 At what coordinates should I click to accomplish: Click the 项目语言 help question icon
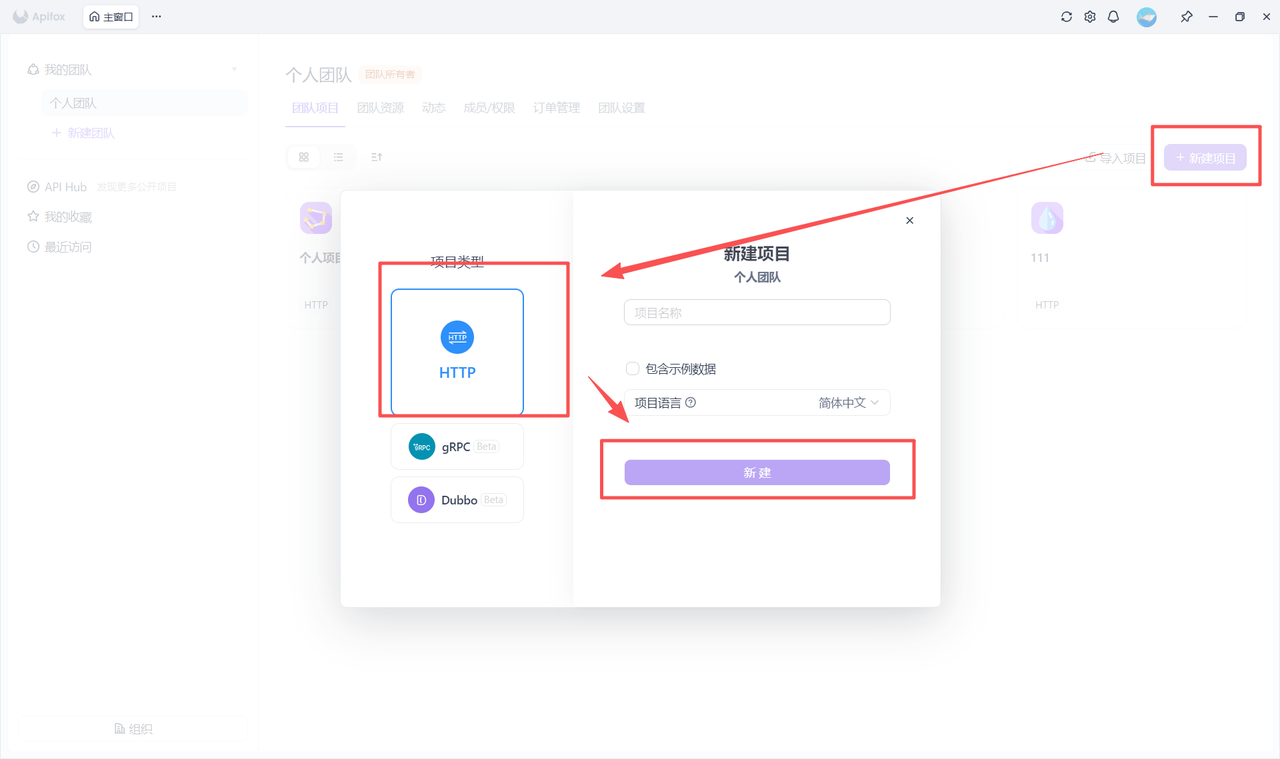pyautogui.click(x=690, y=403)
